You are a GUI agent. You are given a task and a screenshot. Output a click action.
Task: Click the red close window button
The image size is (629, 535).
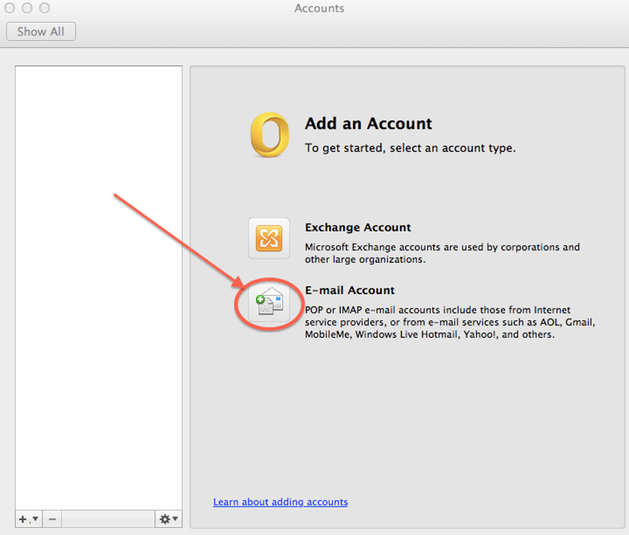10,8
